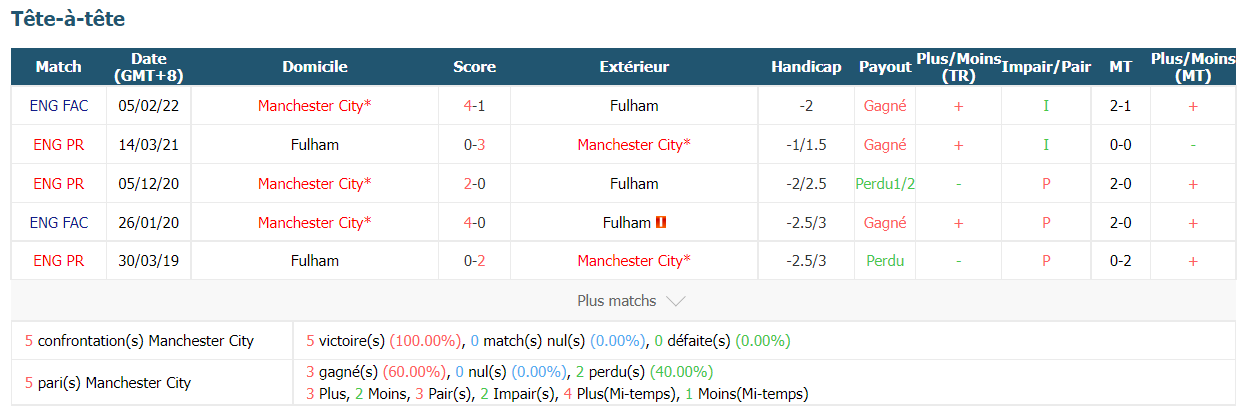Click the 0-3 score on 14/03/21
The height and width of the screenshot is (416, 1244).
coord(474,145)
